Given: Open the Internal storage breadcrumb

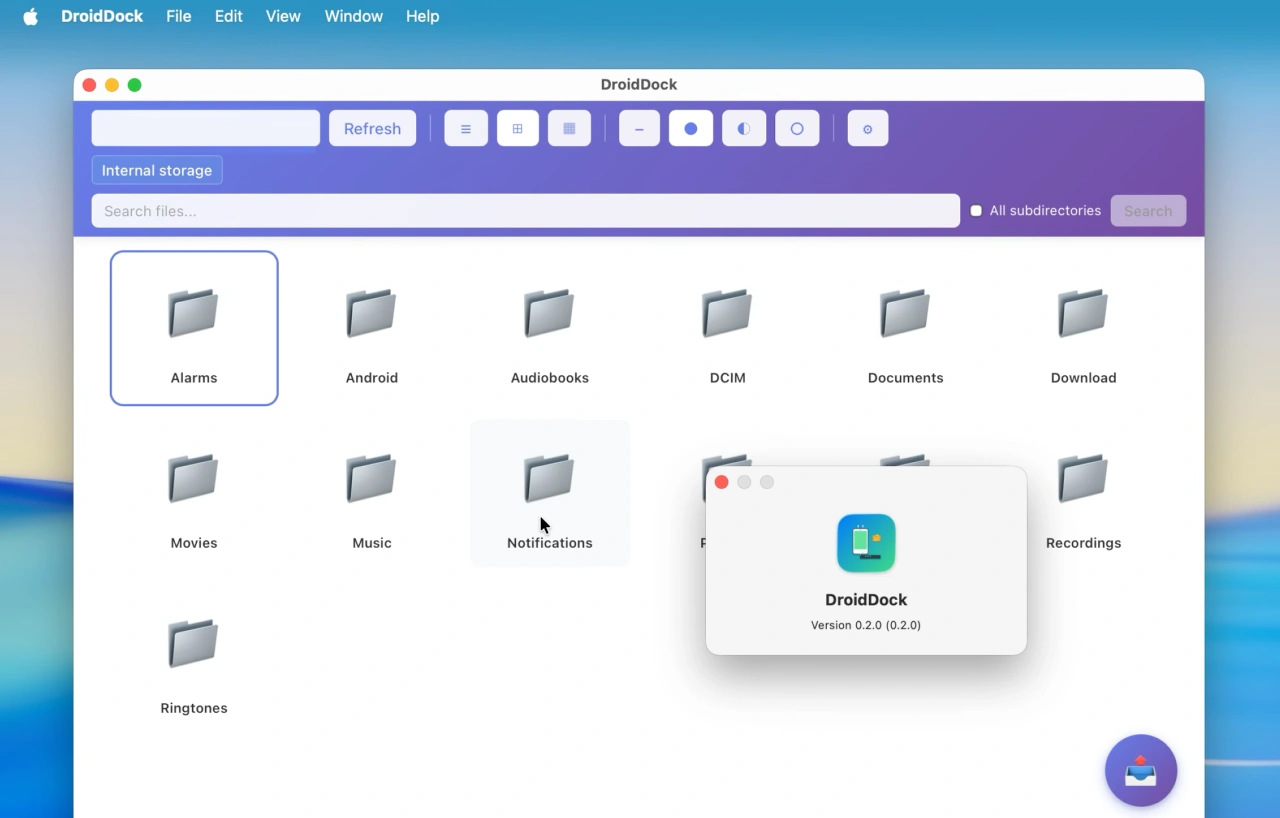Looking at the screenshot, I should [156, 170].
